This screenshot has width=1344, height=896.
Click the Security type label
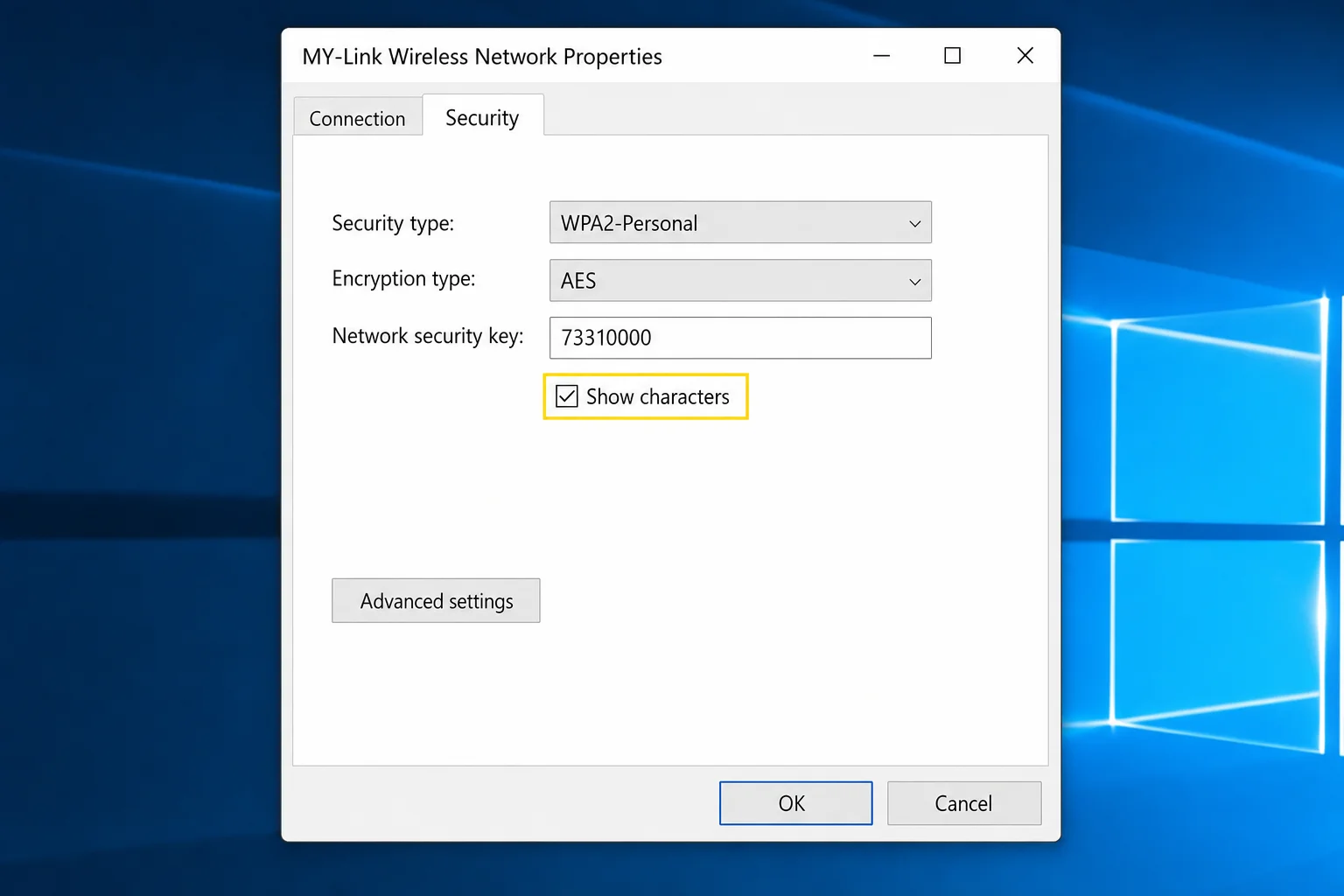pyautogui.click(x=393, y=223)
